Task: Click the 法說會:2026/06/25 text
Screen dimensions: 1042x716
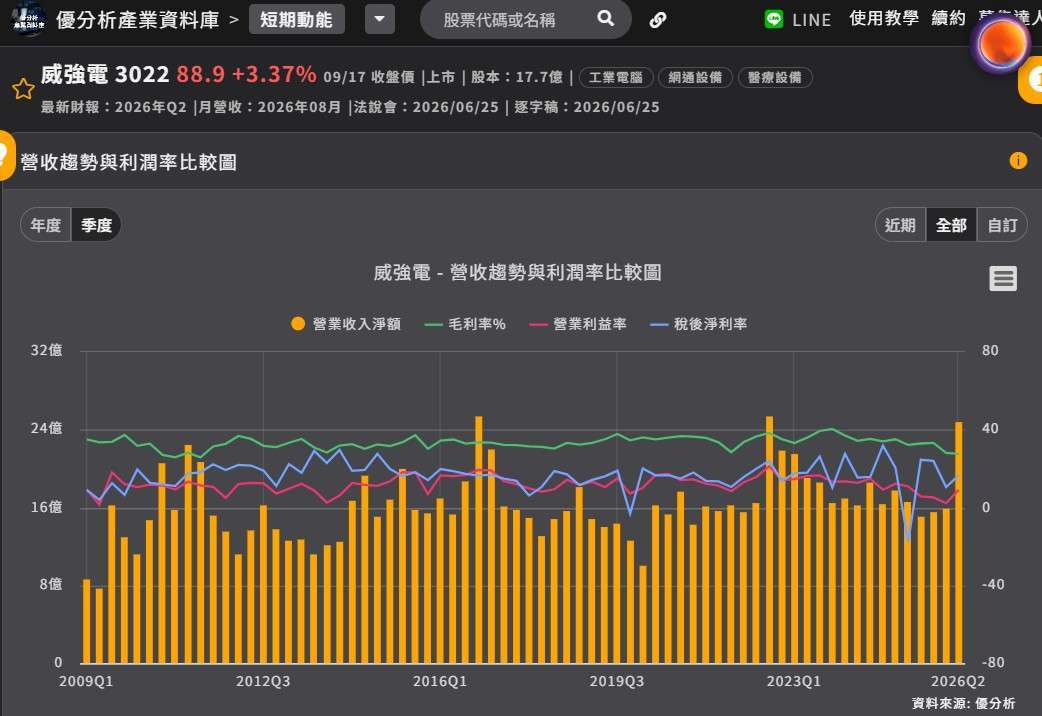Action: (426, 107)
